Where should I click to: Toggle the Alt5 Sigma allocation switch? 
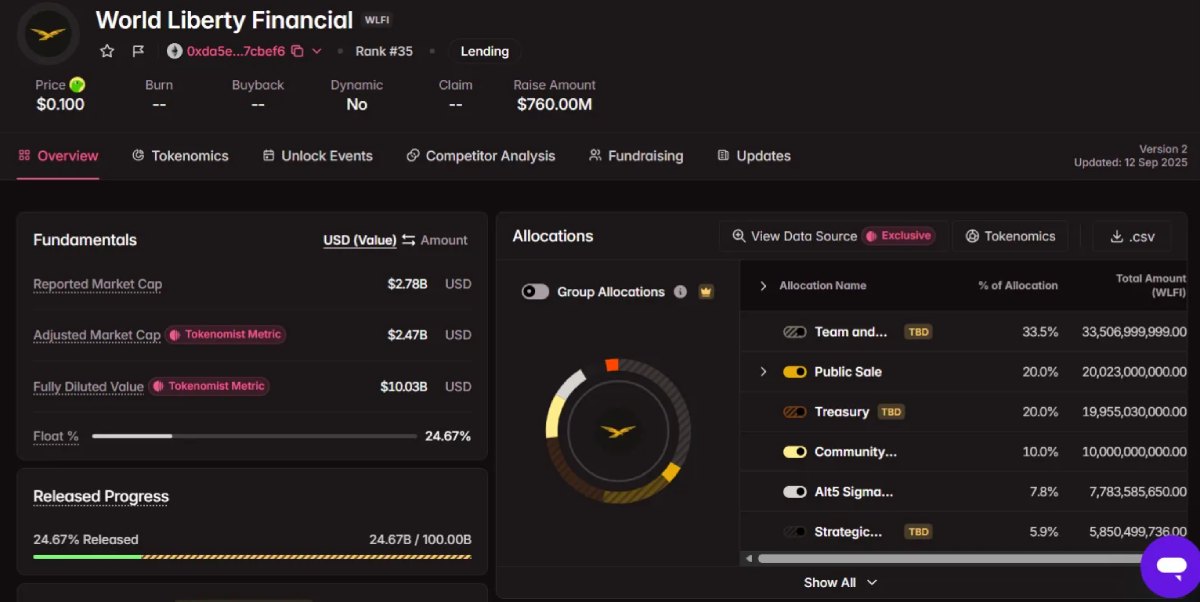(x=795, y=492)
